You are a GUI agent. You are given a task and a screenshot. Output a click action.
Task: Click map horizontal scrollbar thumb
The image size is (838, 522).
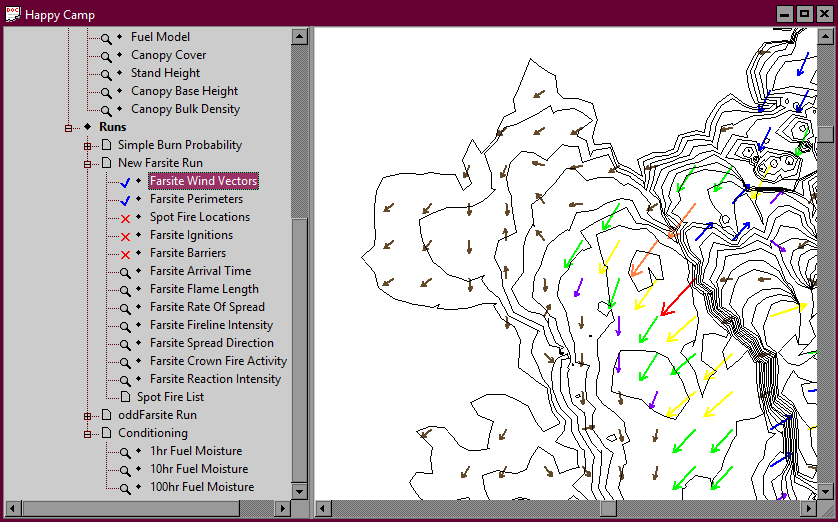point(608,508)
